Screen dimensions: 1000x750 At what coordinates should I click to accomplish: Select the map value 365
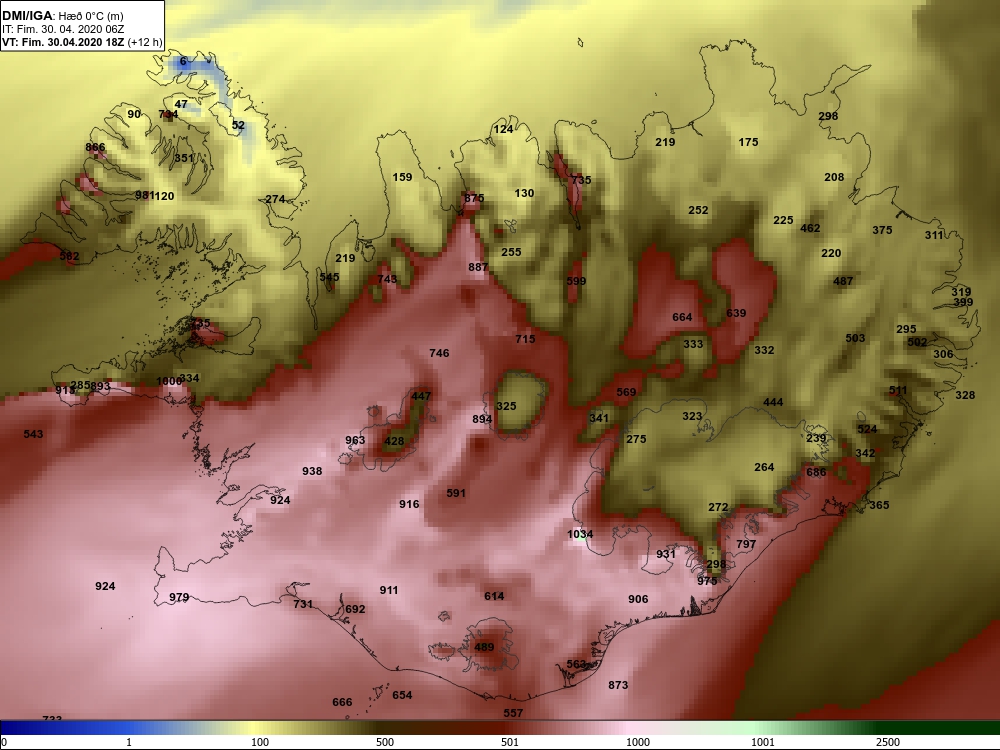point(879,505)
